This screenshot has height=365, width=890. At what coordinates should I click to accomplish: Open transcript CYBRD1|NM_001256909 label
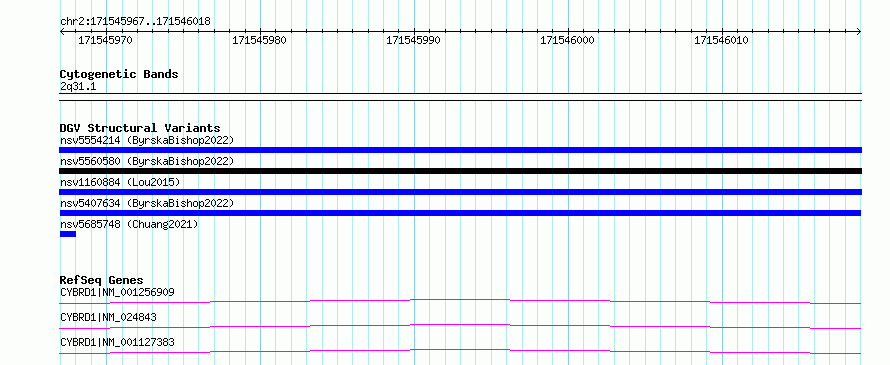point(117,293)
